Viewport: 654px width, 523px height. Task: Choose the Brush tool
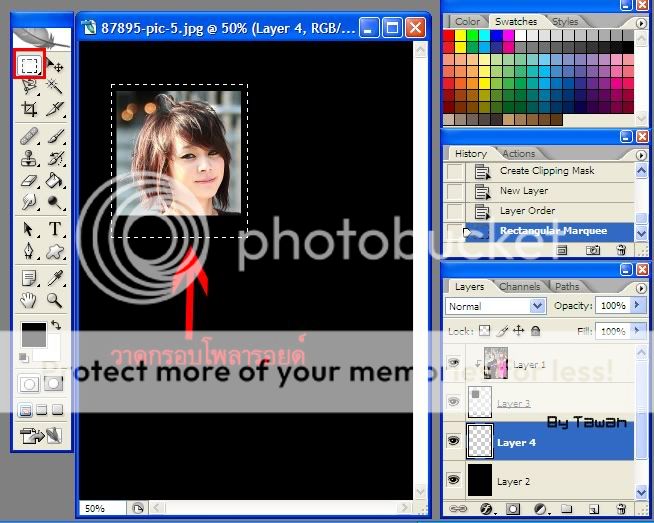(x=55, y=136)
